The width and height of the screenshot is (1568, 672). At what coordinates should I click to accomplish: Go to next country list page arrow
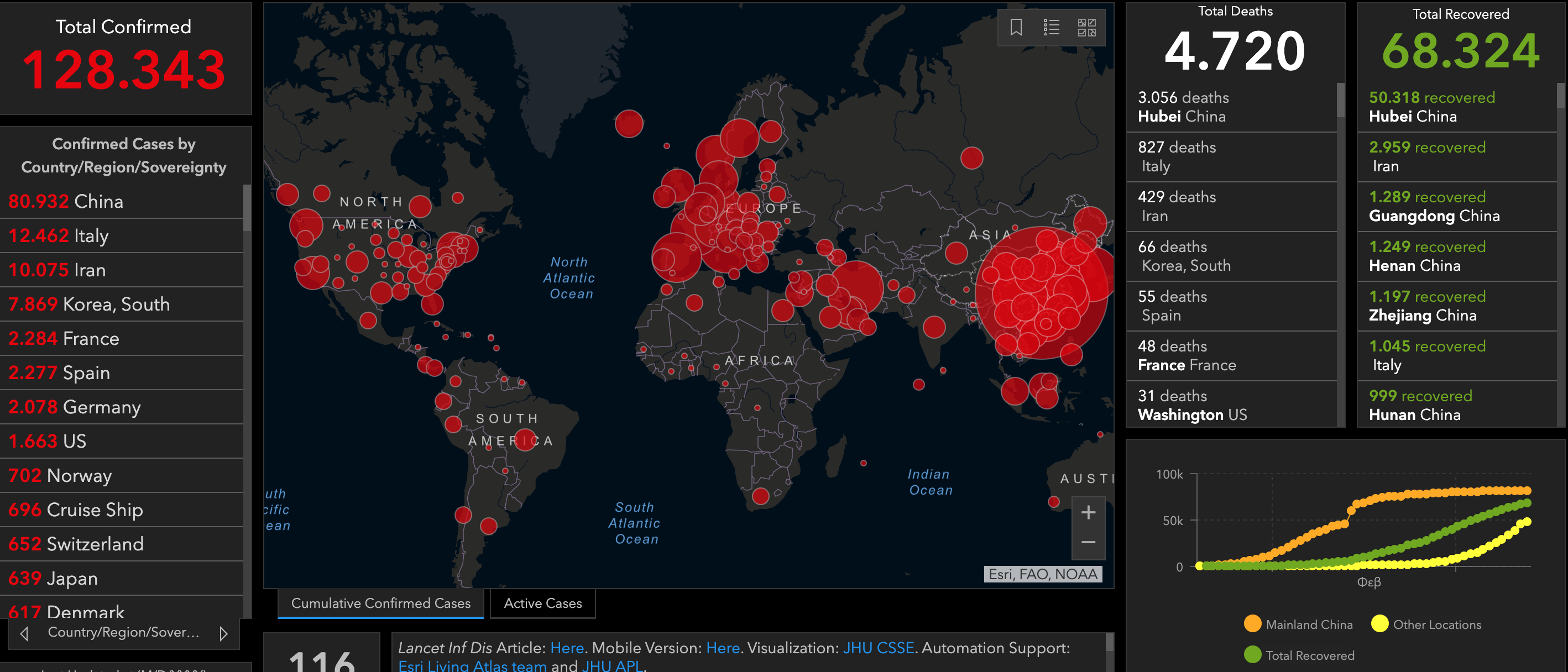(x=223, y=634)
